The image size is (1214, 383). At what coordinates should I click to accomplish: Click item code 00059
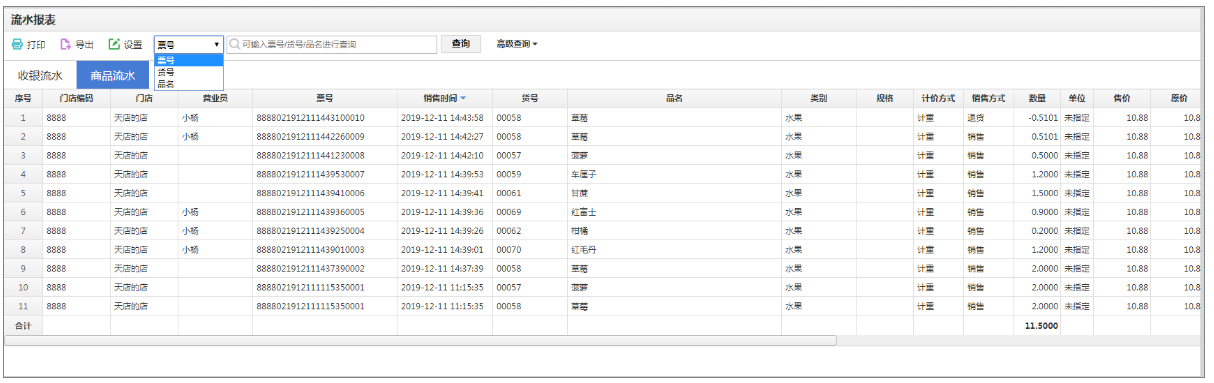509,174
